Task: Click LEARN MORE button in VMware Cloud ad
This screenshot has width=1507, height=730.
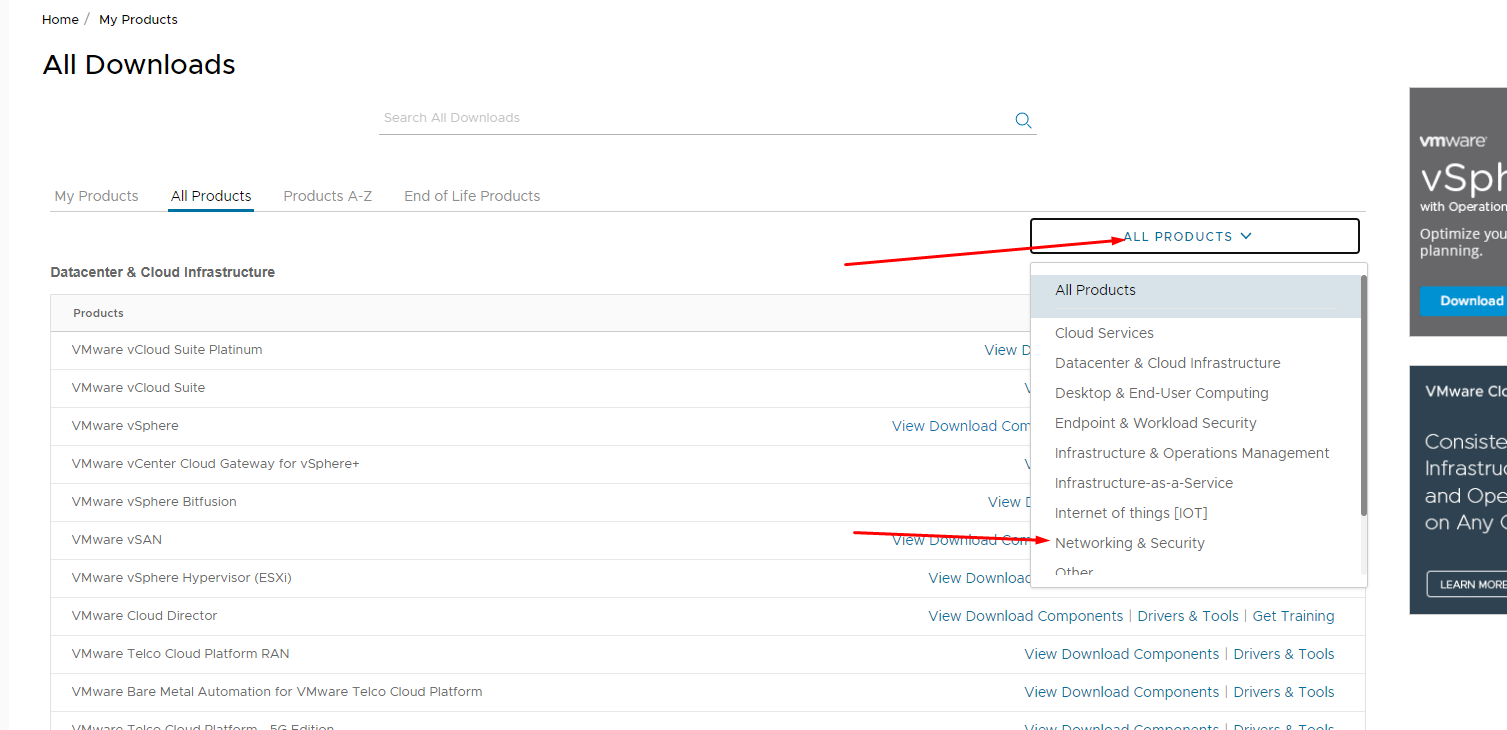Action: 1467,584
